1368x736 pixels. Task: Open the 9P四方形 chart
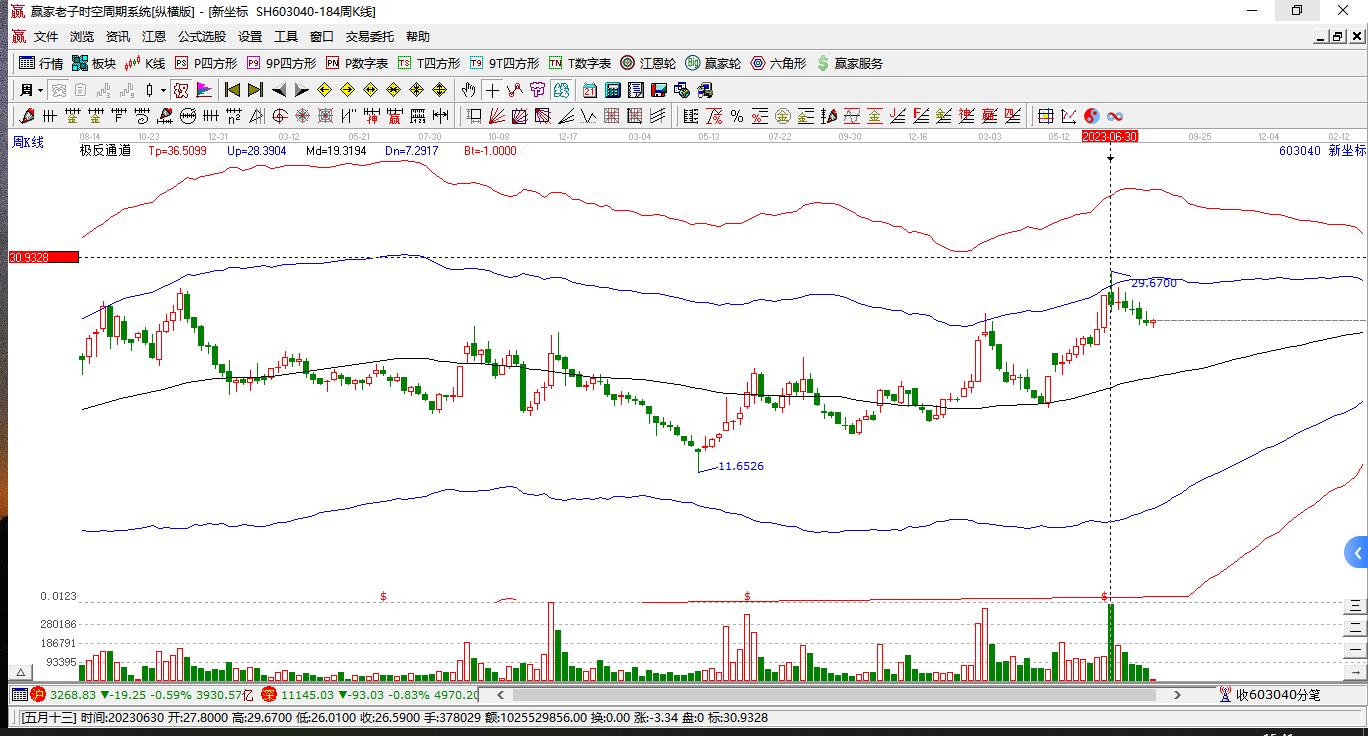coord(281,63)
